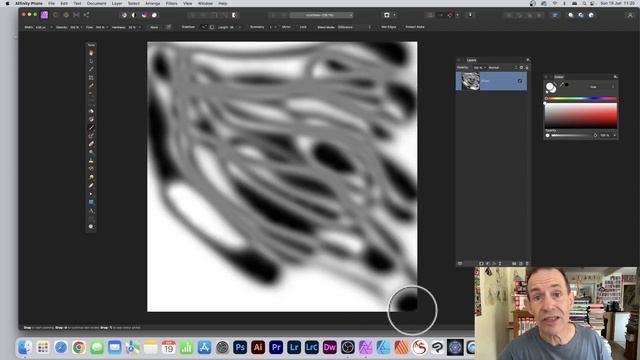640x360 pixels.
Task: Open Google Chrome from the Dock
Action: (79, 347)
